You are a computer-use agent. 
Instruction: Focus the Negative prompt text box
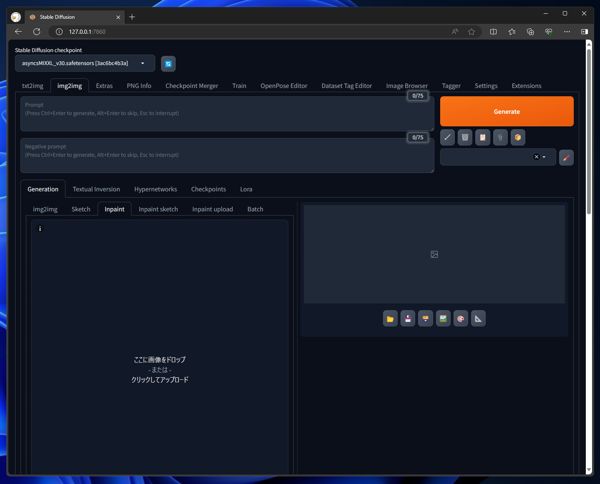pyautogui.click(x=227, y=155)
